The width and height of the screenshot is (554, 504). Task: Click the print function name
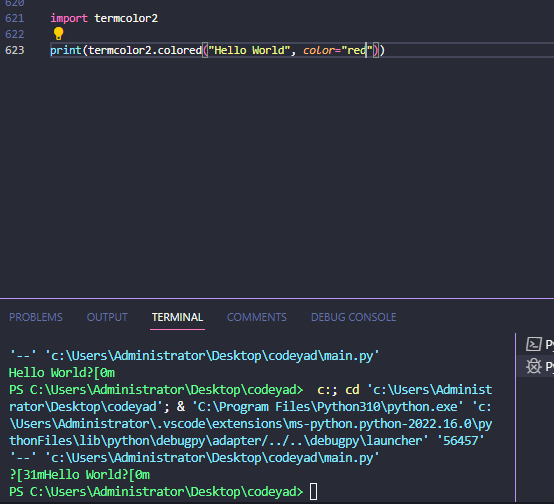coord(66,50)
